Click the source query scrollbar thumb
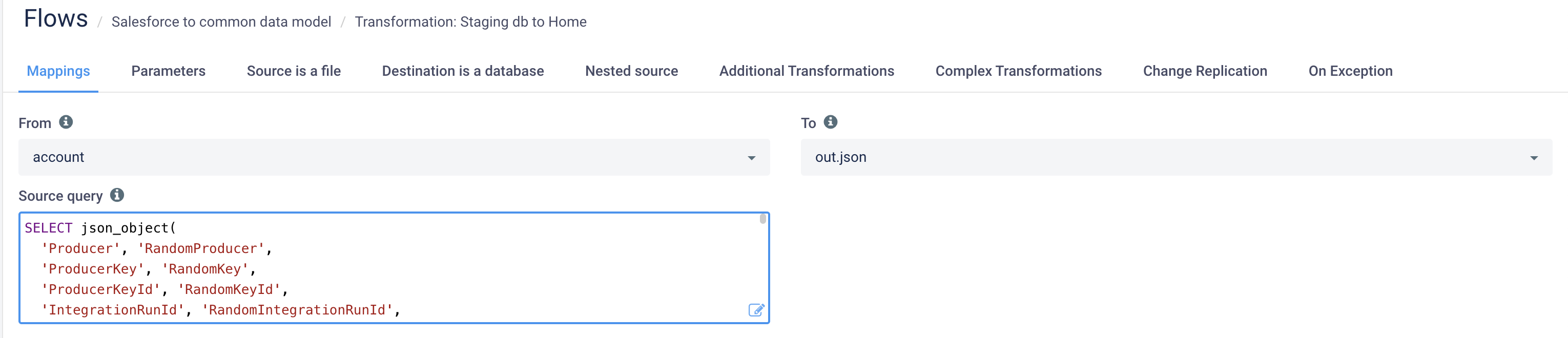Image resolution: width=1568 pixels, height=338 pixels. (762, 219)
